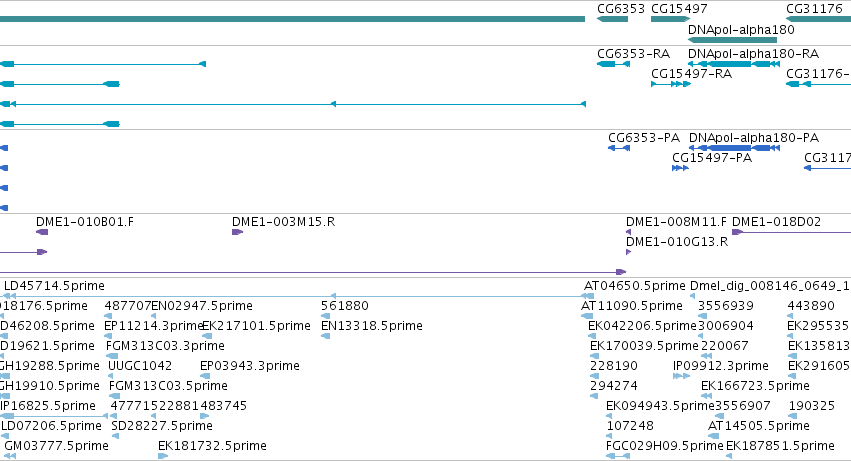
Task: Select the CG15497 gene label
Action: 679,9
